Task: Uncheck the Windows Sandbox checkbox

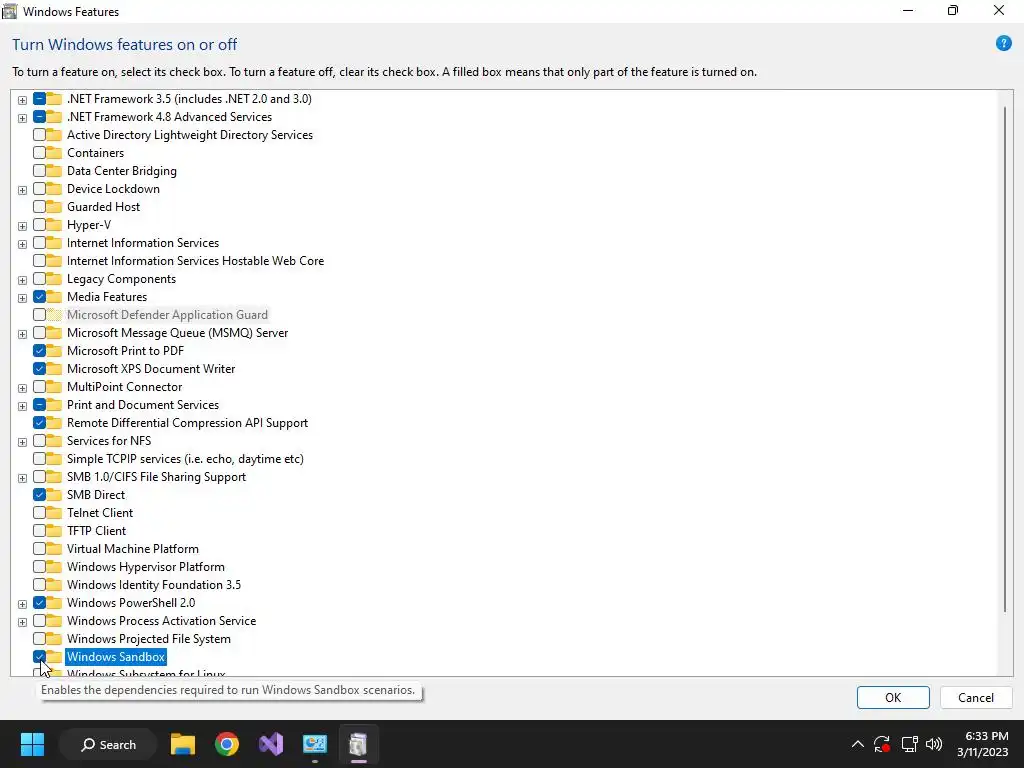Action: tap(39, 657)
